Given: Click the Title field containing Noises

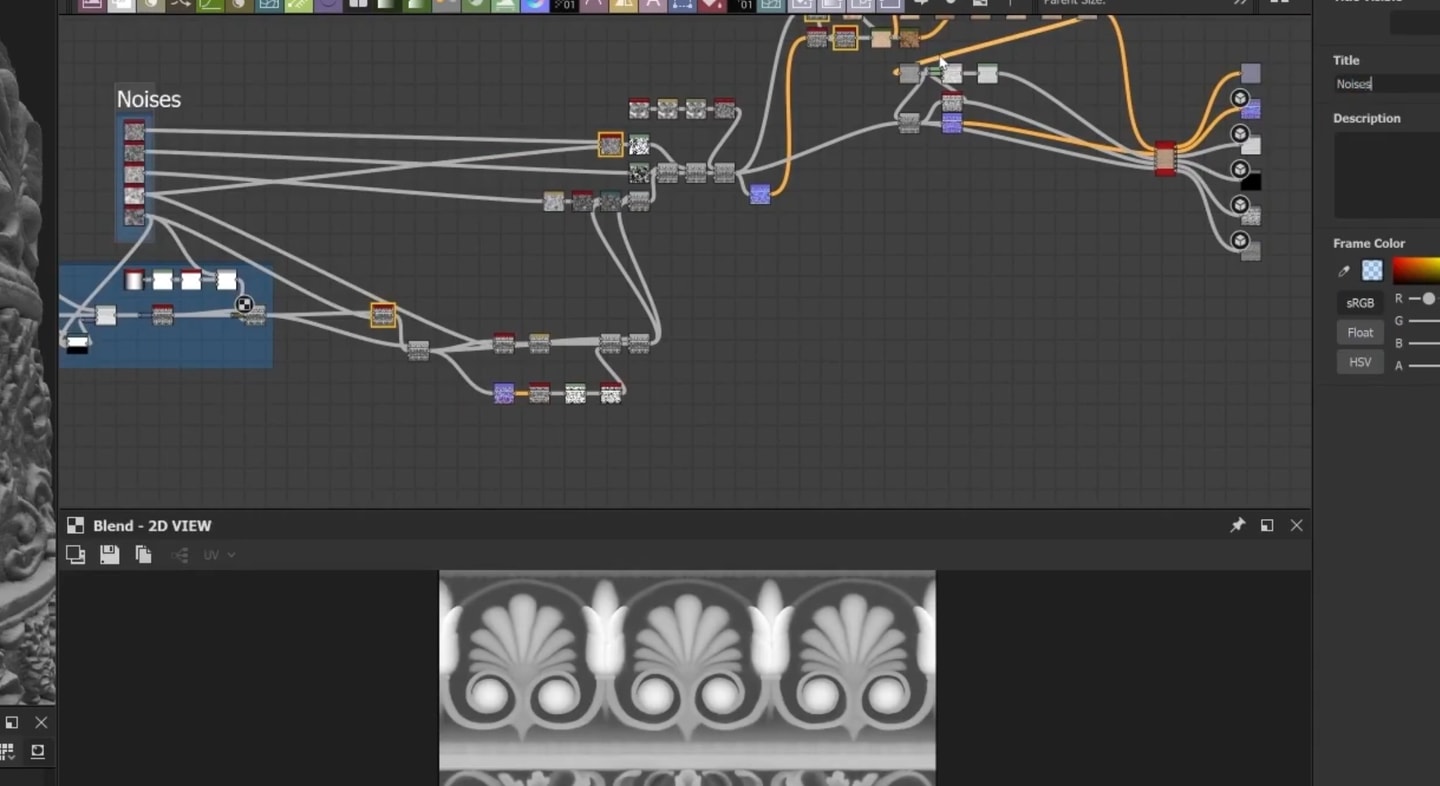Looking at the screenshot, I should click(x=1387, y=84).
